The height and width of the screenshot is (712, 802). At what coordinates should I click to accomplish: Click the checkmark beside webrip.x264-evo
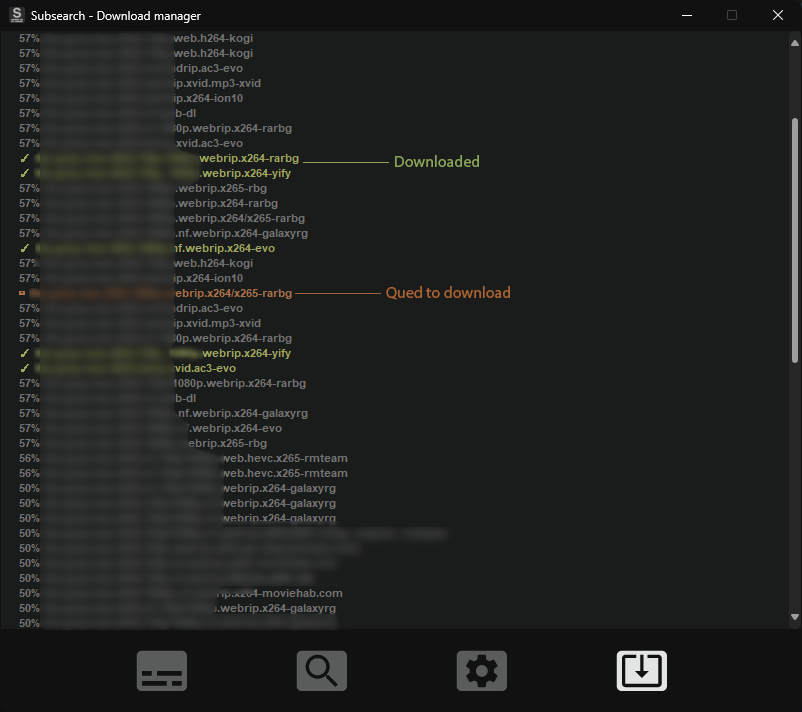(x=24, y=248)
